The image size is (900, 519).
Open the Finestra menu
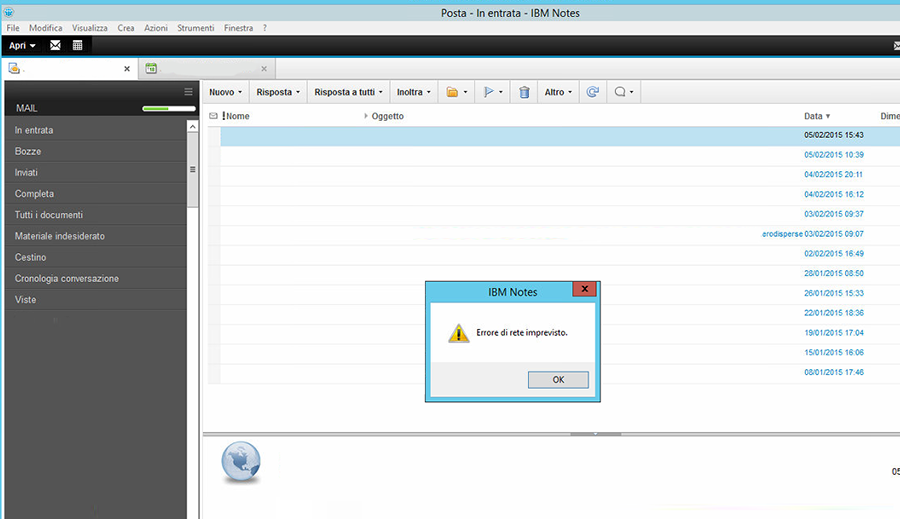238,28
